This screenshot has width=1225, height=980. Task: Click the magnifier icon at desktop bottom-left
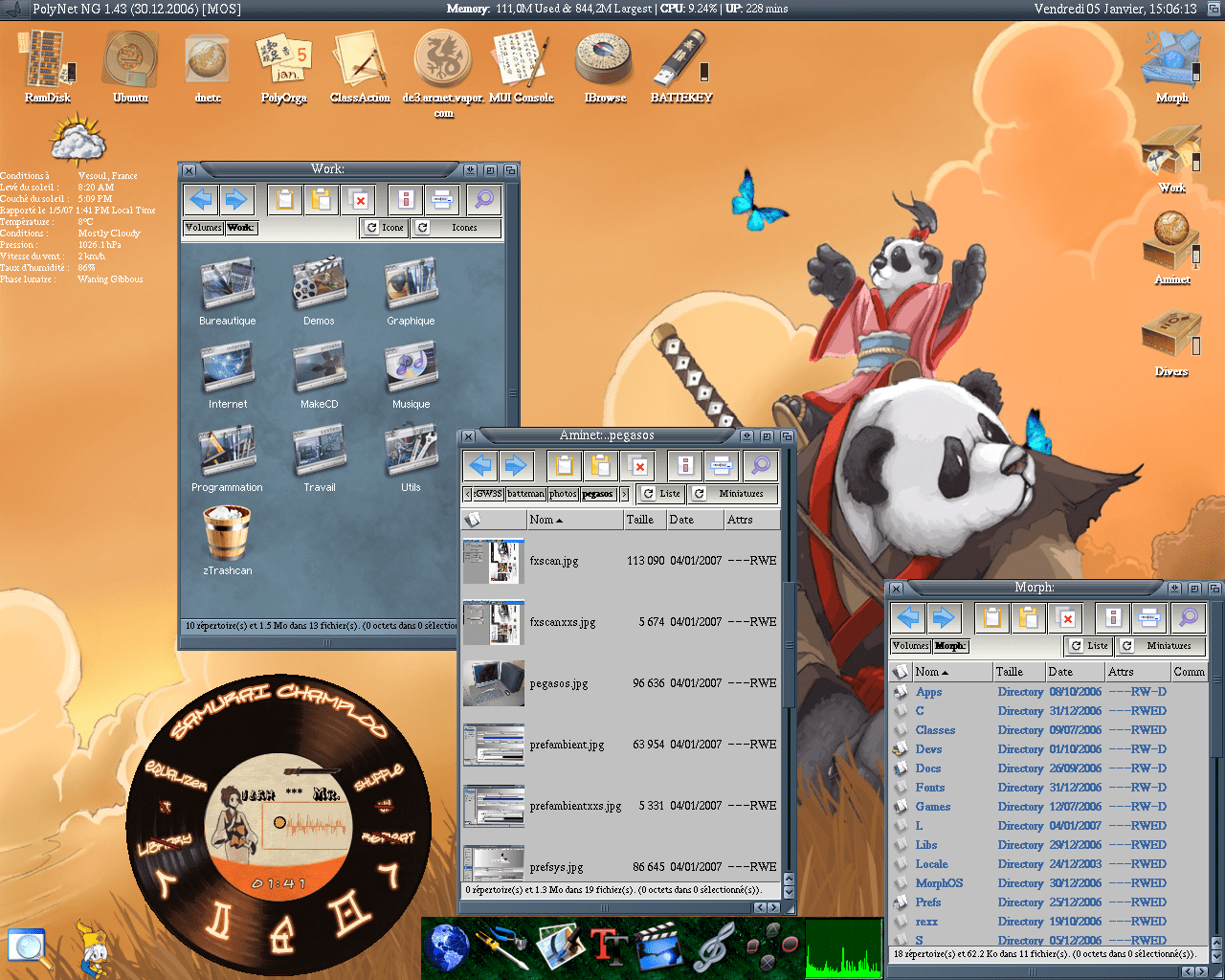[x=29, y=946]
